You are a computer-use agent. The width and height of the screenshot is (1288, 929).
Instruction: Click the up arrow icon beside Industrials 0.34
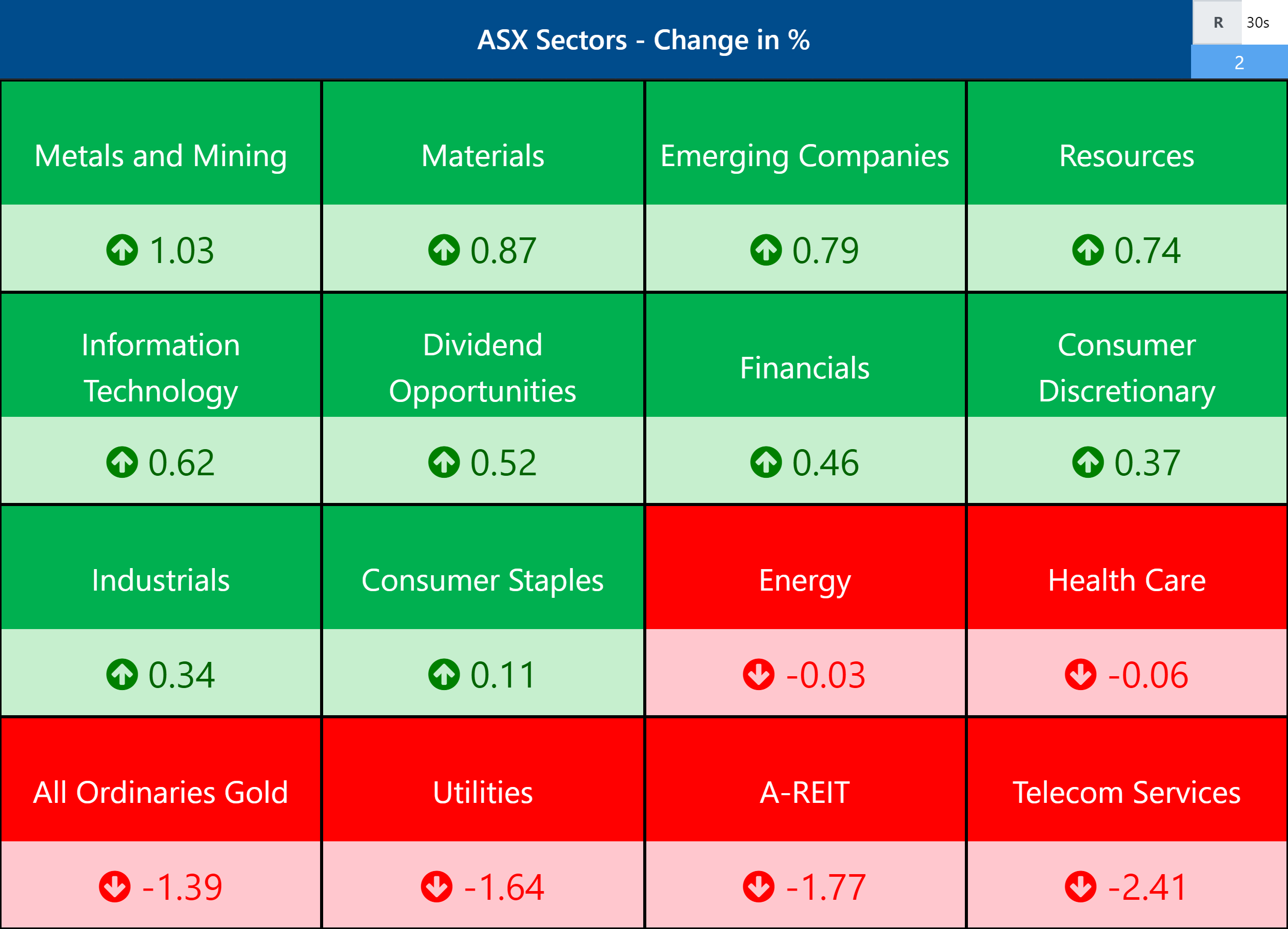122,674
